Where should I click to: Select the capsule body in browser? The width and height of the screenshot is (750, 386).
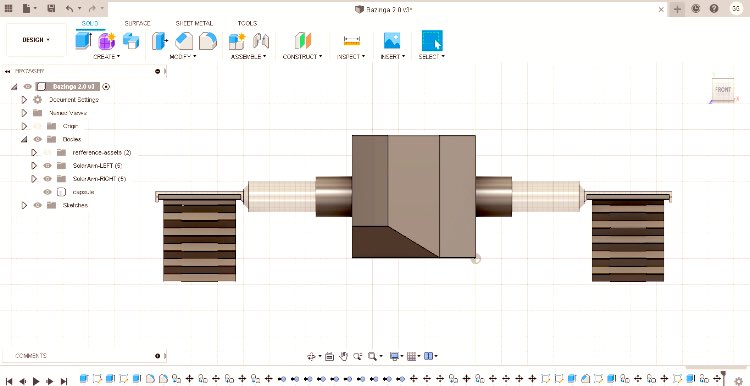[x=83, y=192]
